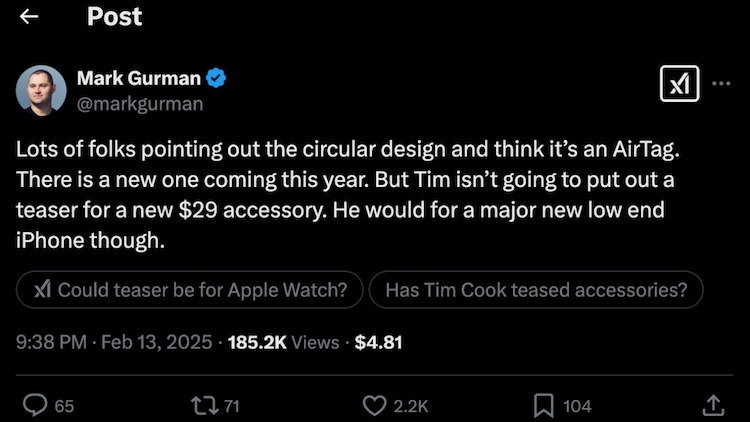Click the Post header title
Image resolution: width=750 pixels, height=422 pixels.
[114, 17]
